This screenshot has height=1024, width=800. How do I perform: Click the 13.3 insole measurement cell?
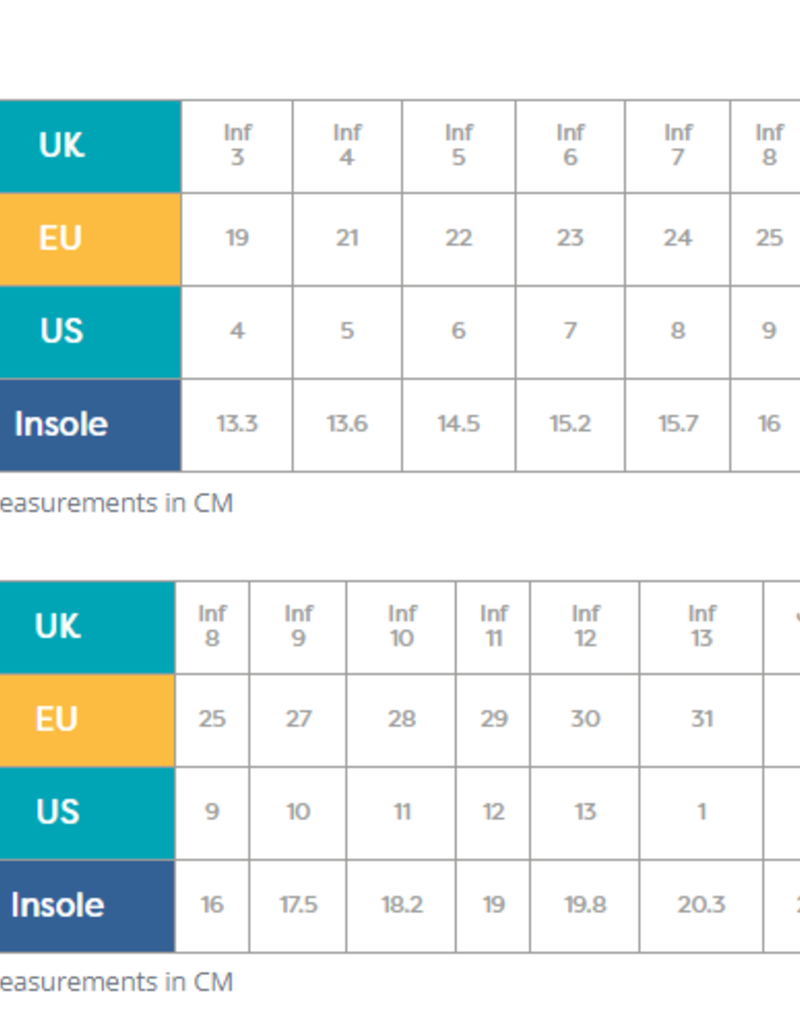(x=237, y=424)
